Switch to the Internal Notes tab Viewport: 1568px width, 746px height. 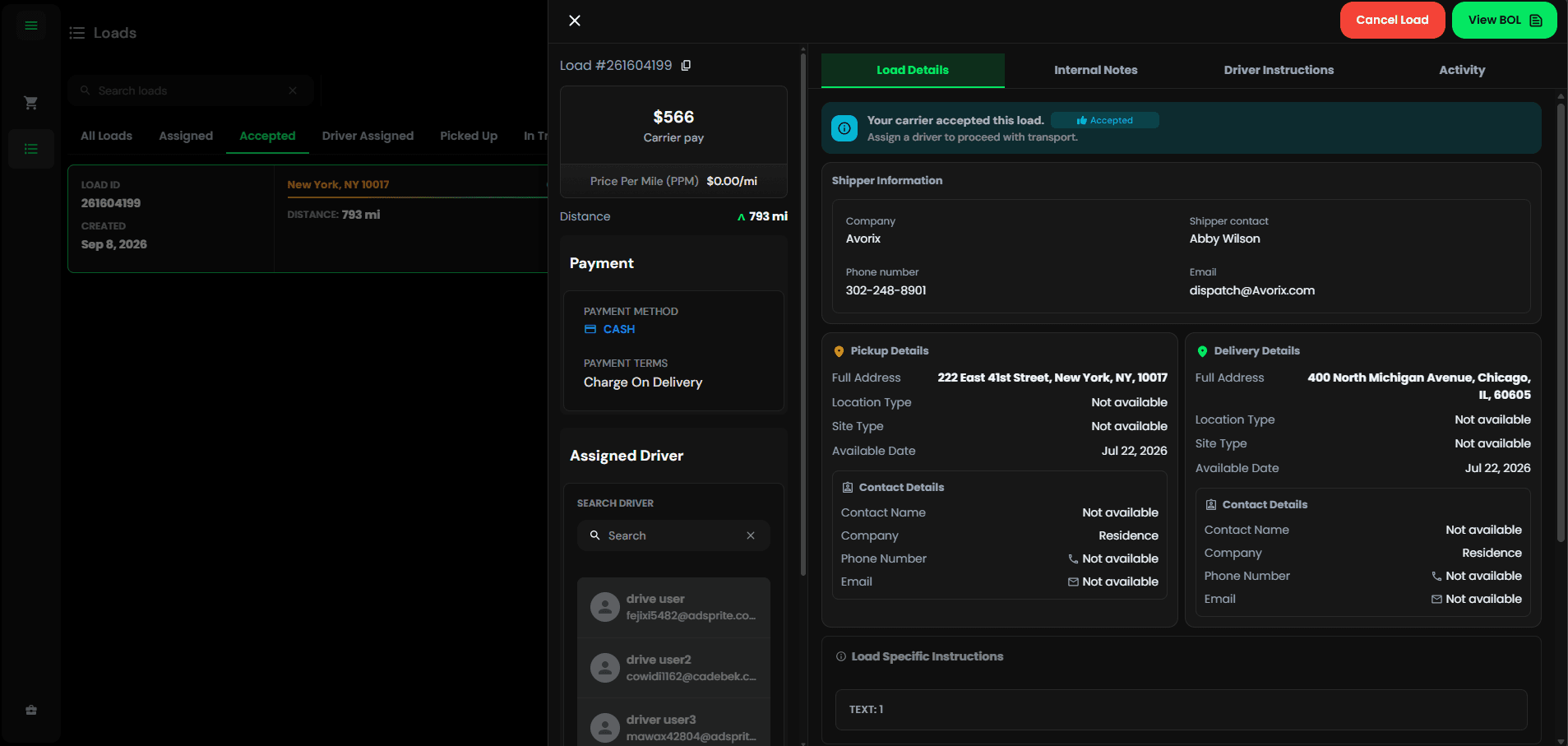click(1096, 71)
